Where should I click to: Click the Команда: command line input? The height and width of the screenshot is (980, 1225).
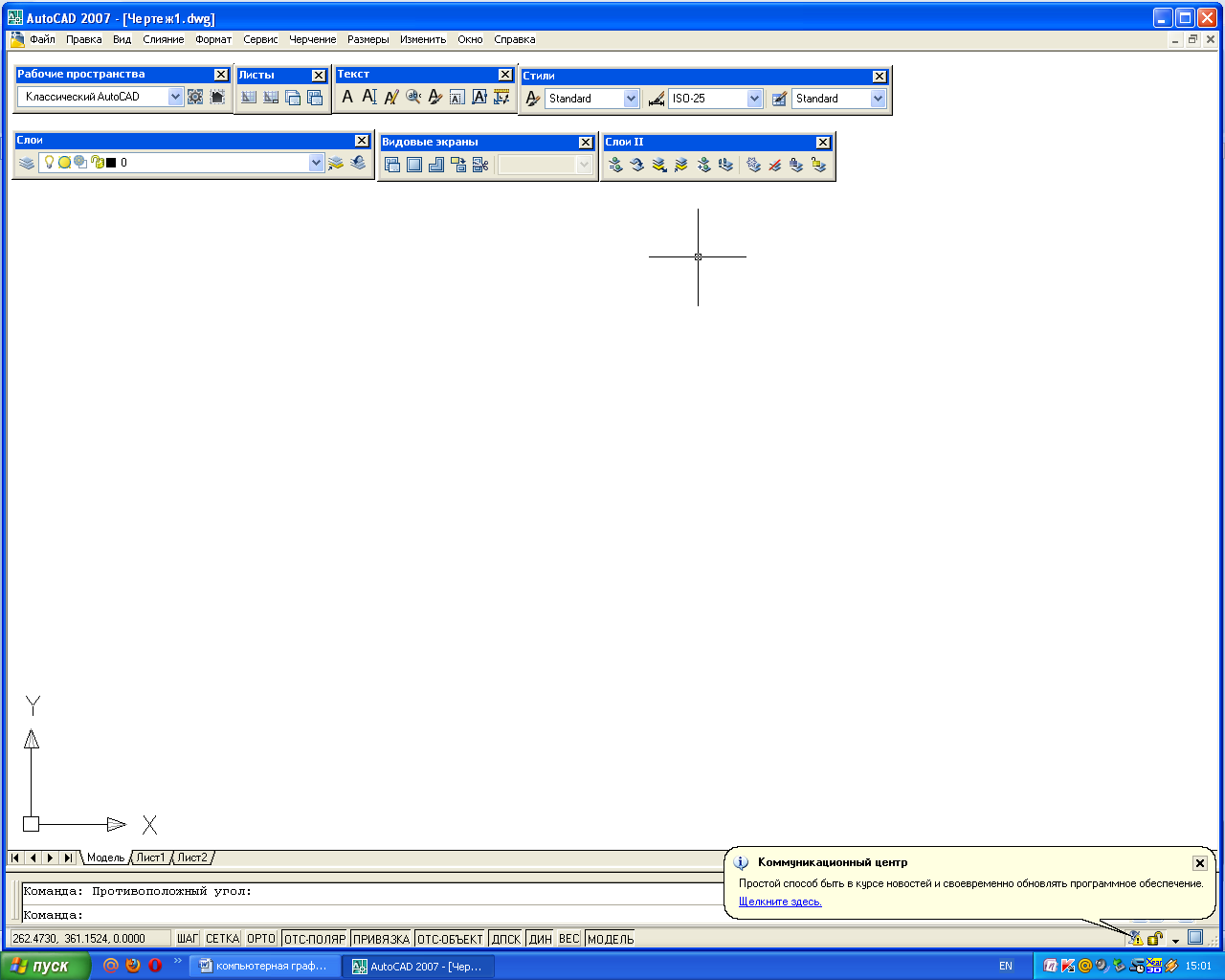[x=373, y=915]
